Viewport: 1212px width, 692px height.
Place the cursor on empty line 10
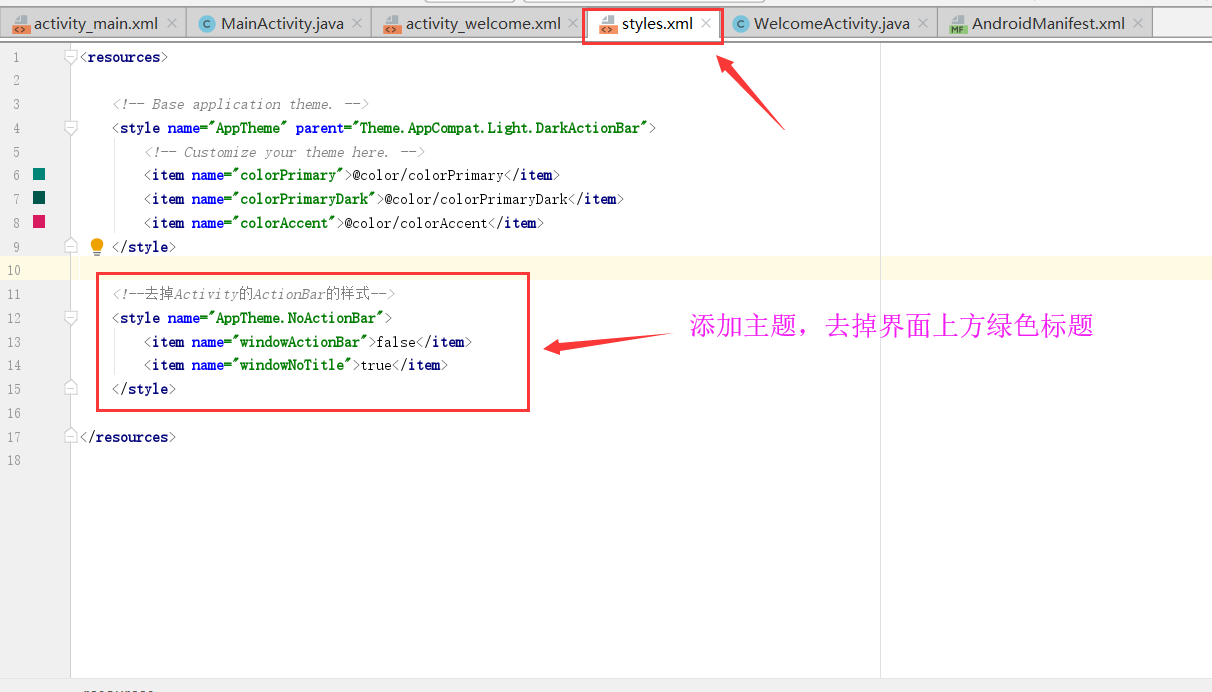click(640, 270)
